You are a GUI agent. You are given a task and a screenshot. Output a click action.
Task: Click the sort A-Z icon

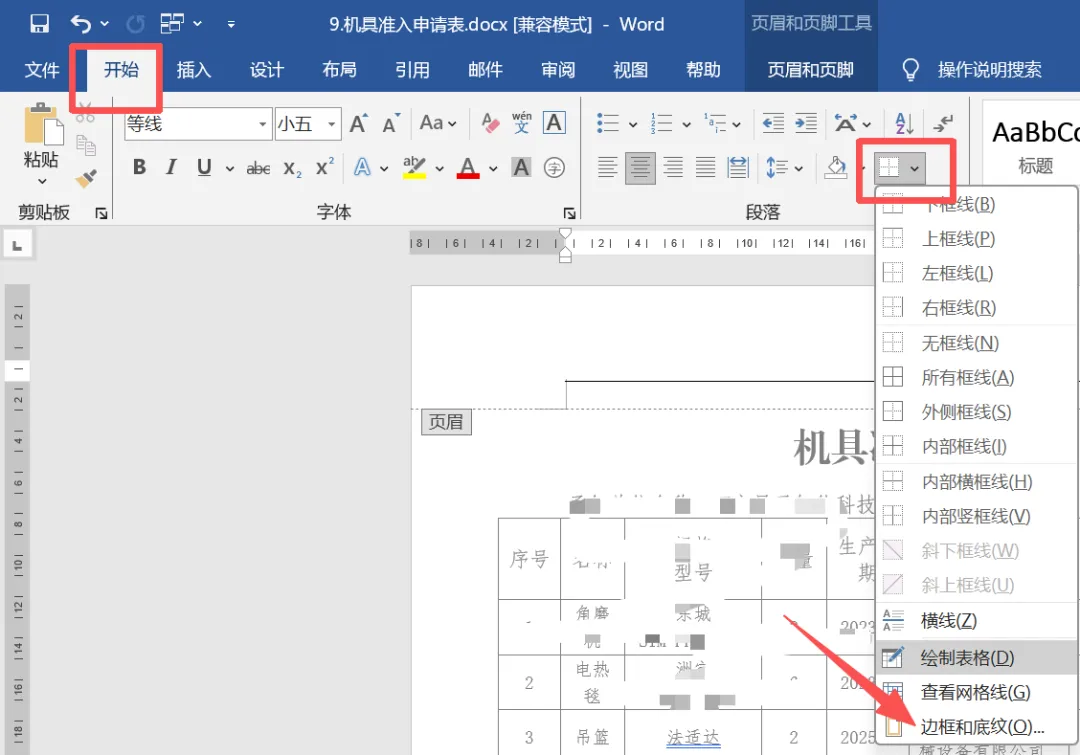pyautogui.click(x=904, y=124)
